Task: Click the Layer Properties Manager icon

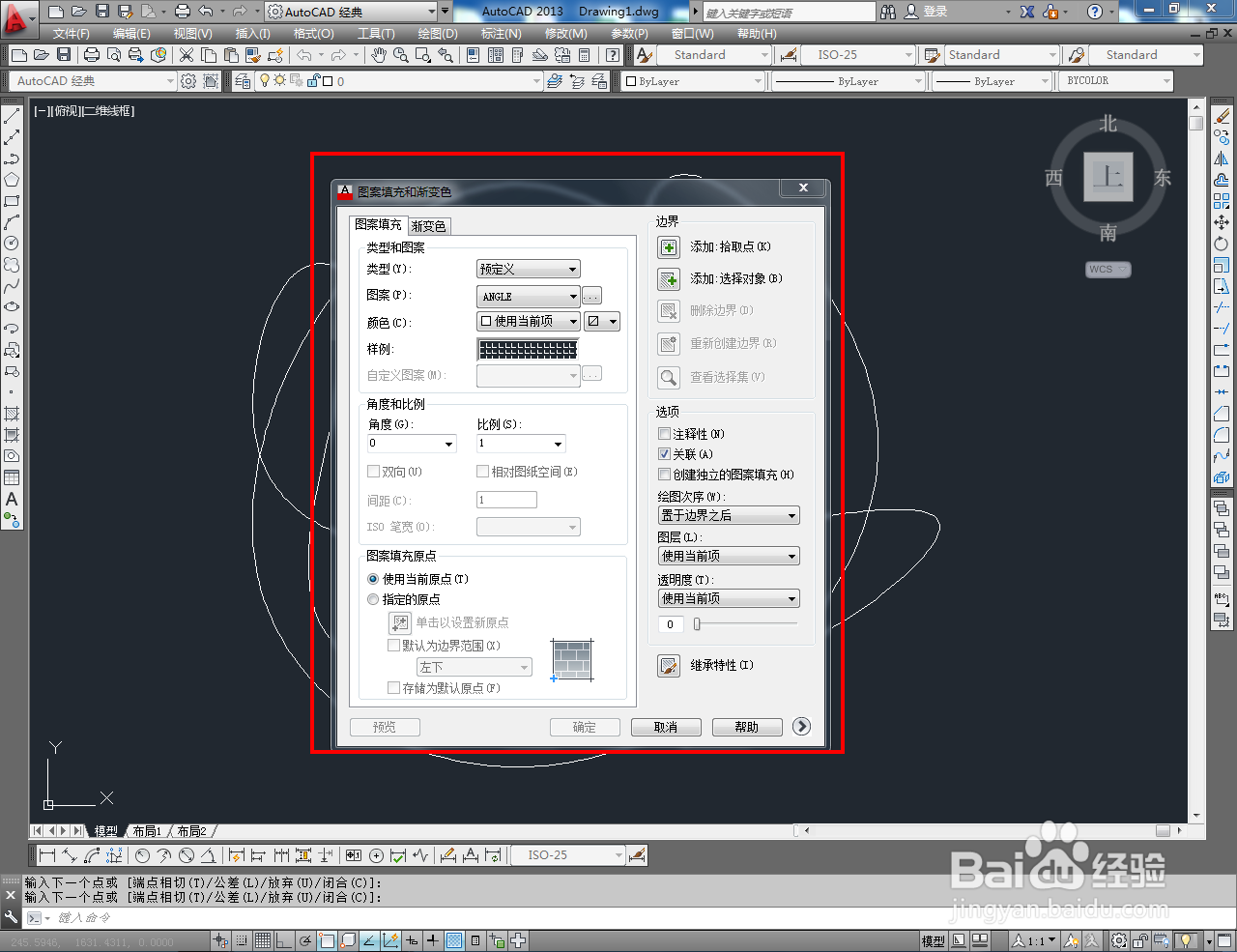Action: click(x=243, y=81)
